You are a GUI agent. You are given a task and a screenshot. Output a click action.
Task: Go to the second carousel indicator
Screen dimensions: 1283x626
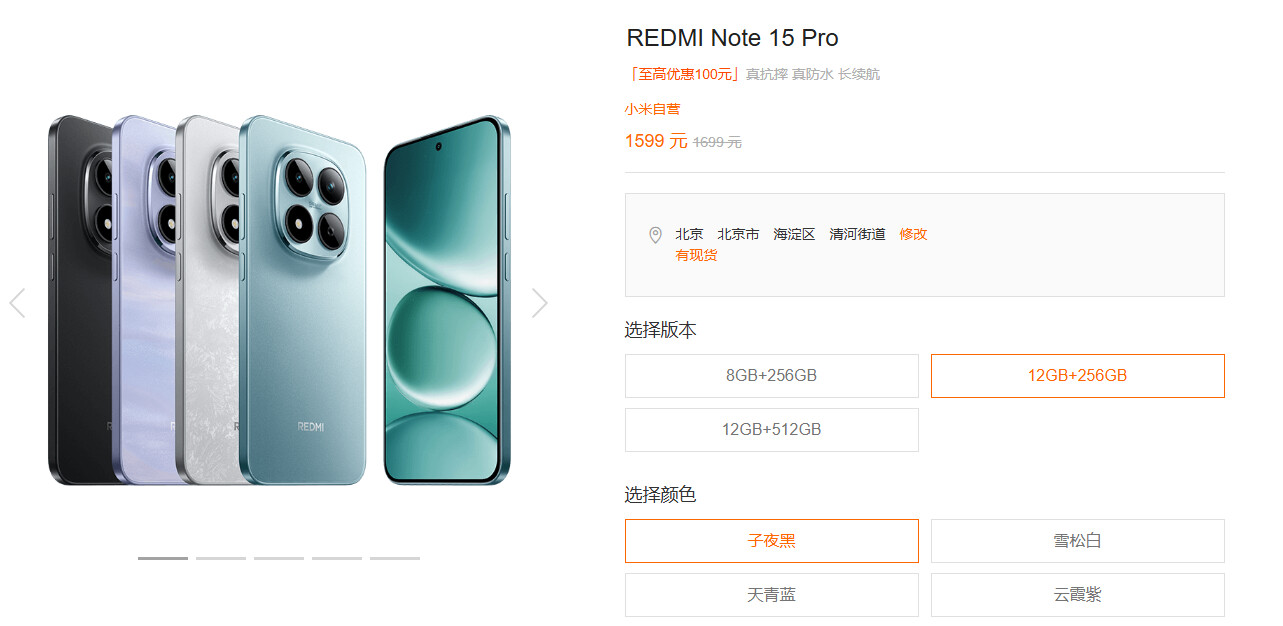[221, 558]
